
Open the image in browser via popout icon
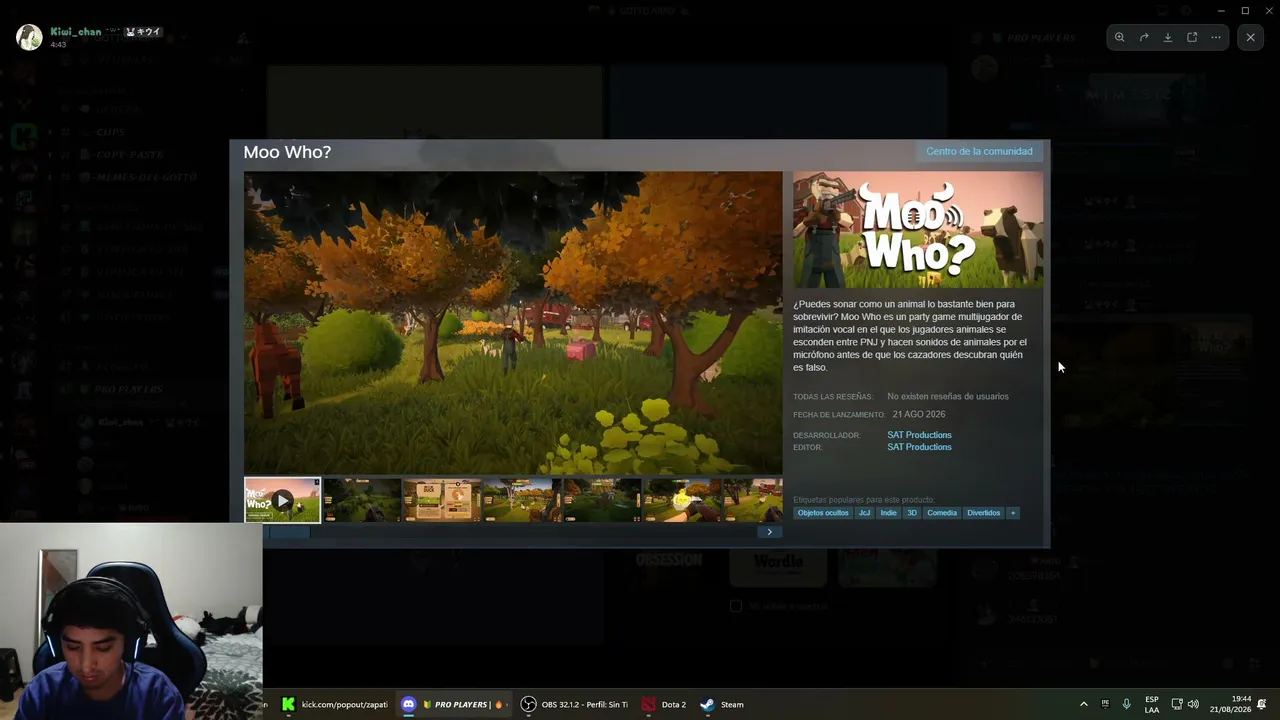click(x=1192, y=37)
